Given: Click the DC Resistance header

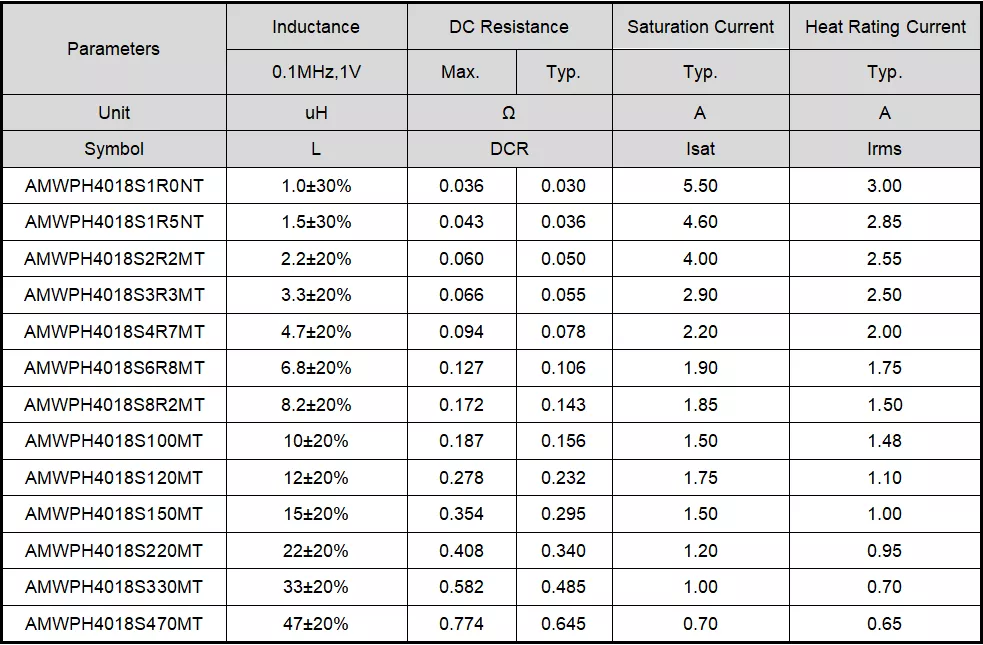Looking at the screenshot, I should 509,27.
